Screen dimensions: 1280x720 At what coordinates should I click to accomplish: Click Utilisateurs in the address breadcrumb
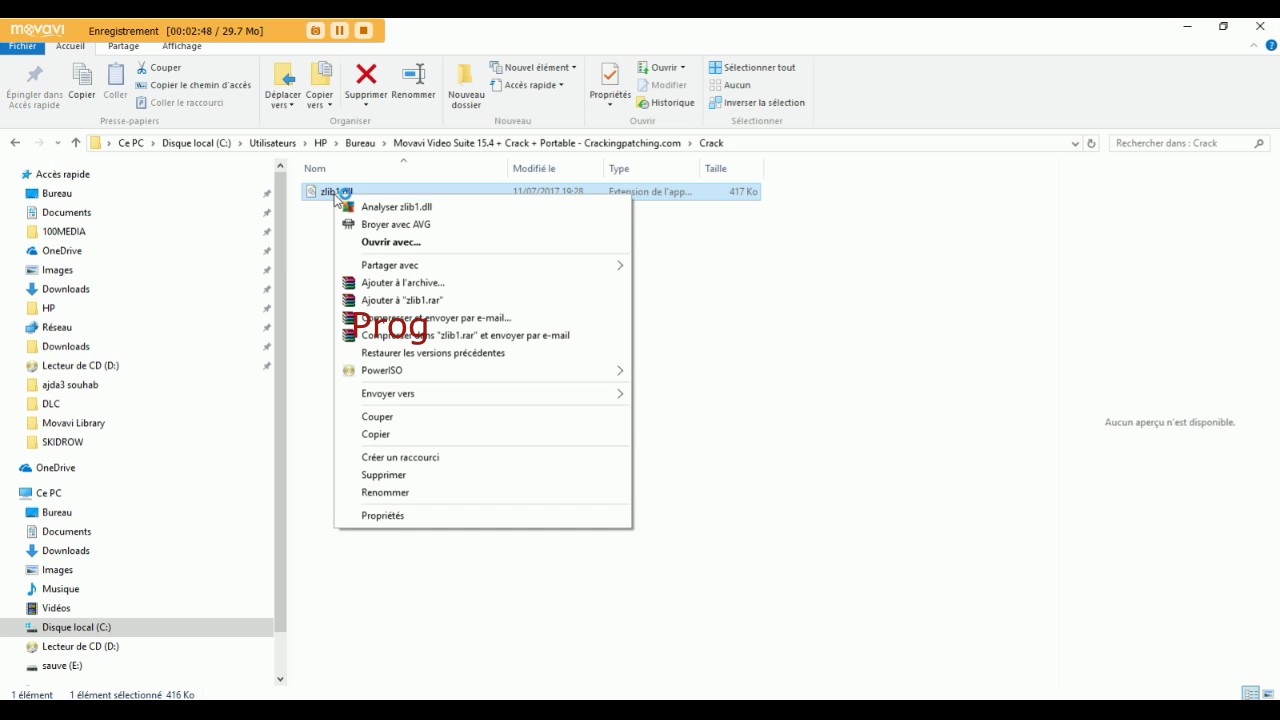tap(273, 143)
